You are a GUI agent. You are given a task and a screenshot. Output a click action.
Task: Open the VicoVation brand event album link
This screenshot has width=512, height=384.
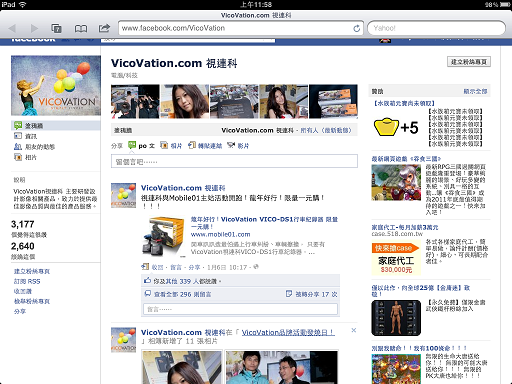[288, 332]
